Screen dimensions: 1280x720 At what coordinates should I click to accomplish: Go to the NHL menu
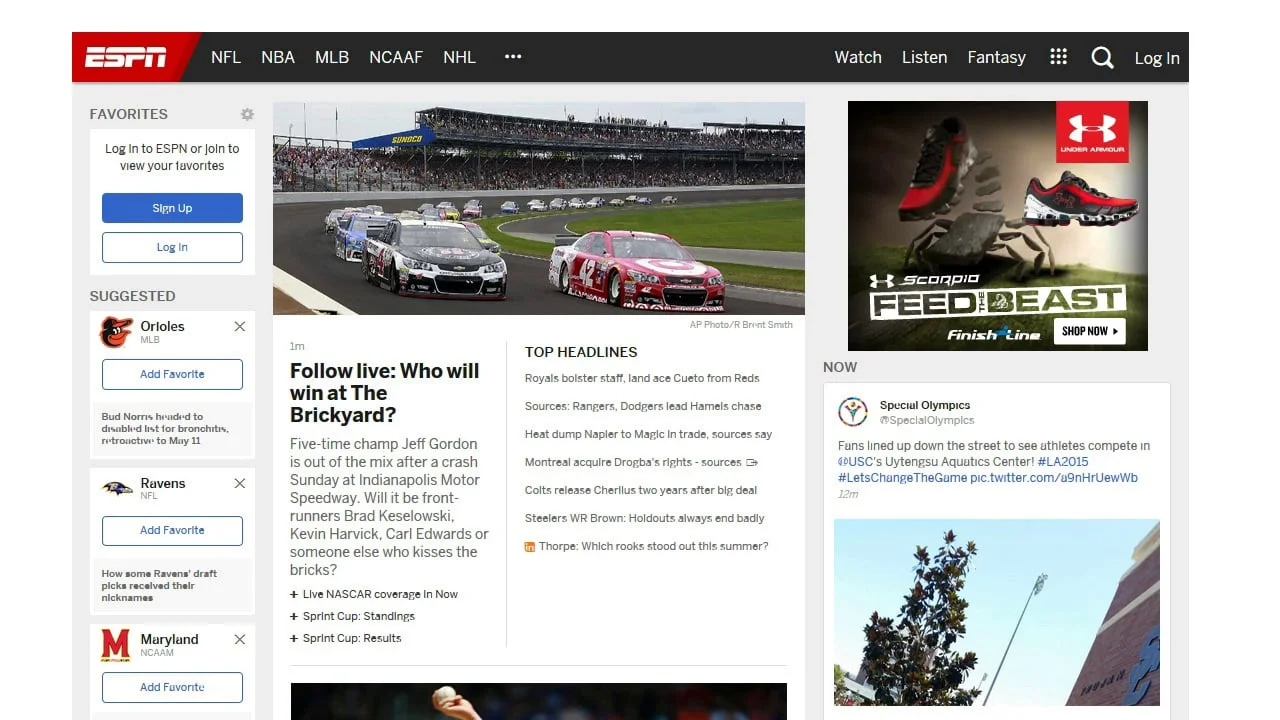point(460,57)
